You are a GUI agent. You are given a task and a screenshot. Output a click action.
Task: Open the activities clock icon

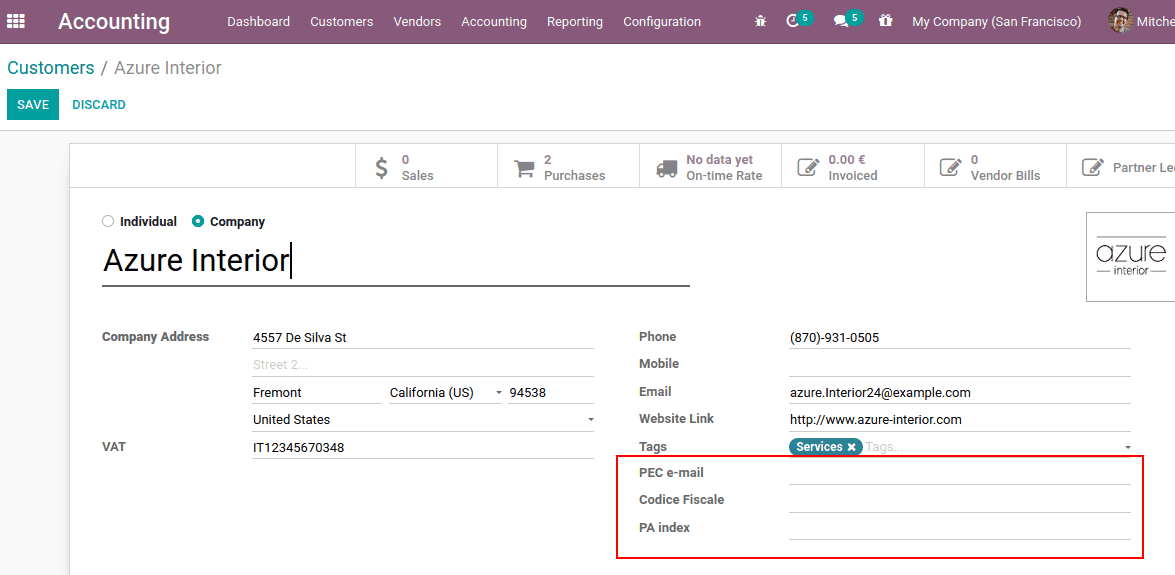794,22
